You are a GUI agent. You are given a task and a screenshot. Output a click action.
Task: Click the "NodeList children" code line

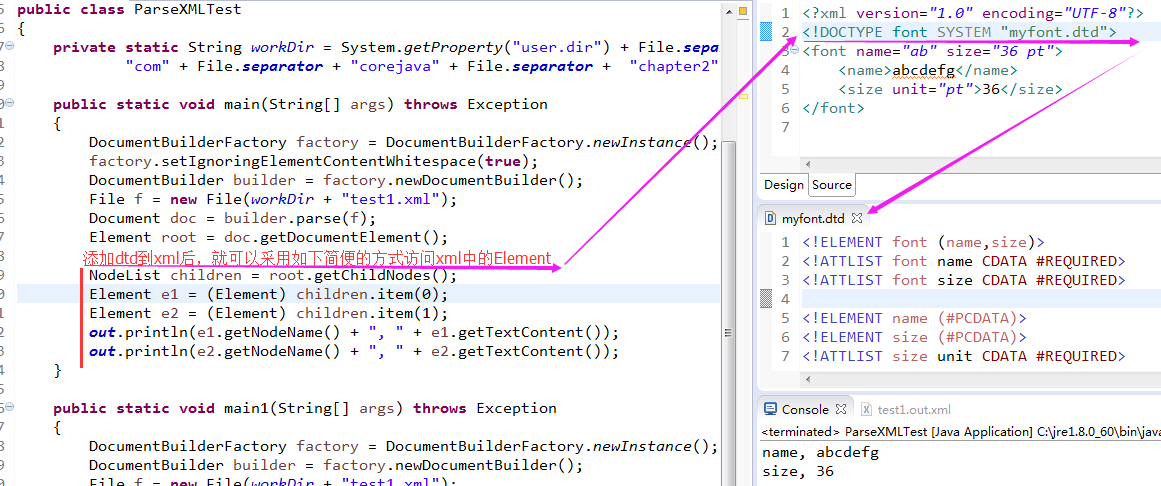[273, 276]
